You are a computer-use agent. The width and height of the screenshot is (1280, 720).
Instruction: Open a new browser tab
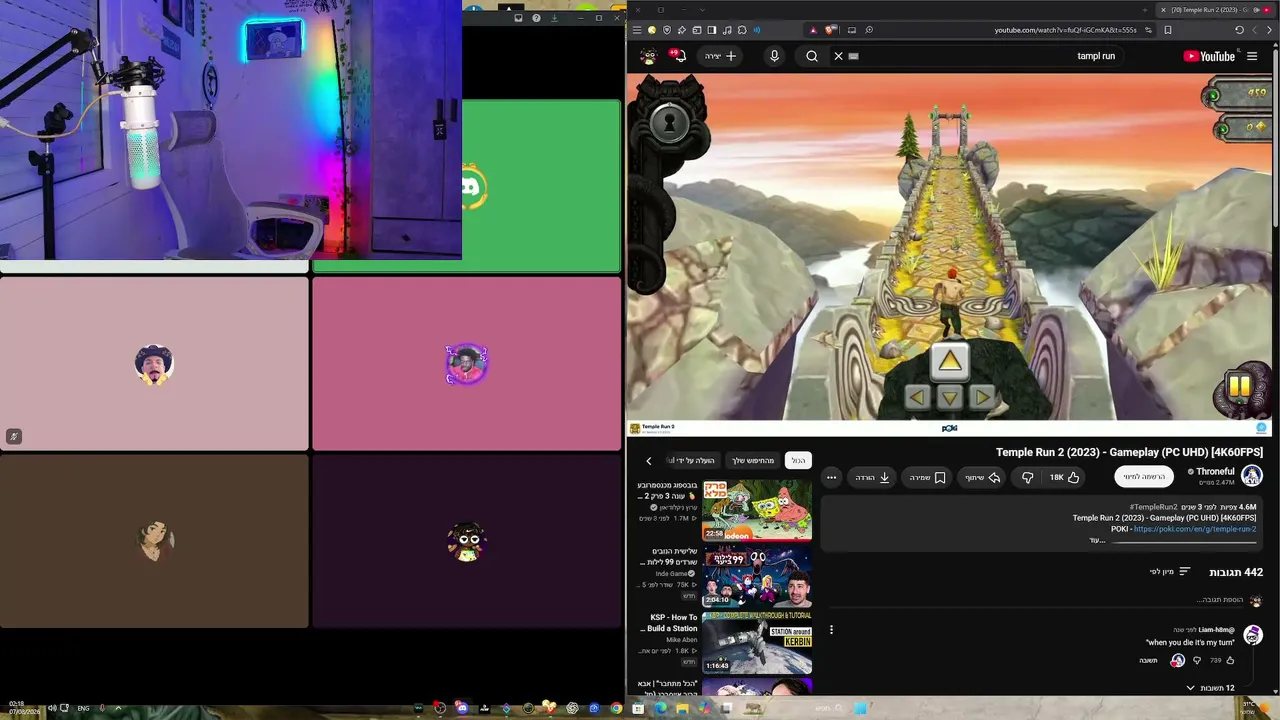point(1145,10)
